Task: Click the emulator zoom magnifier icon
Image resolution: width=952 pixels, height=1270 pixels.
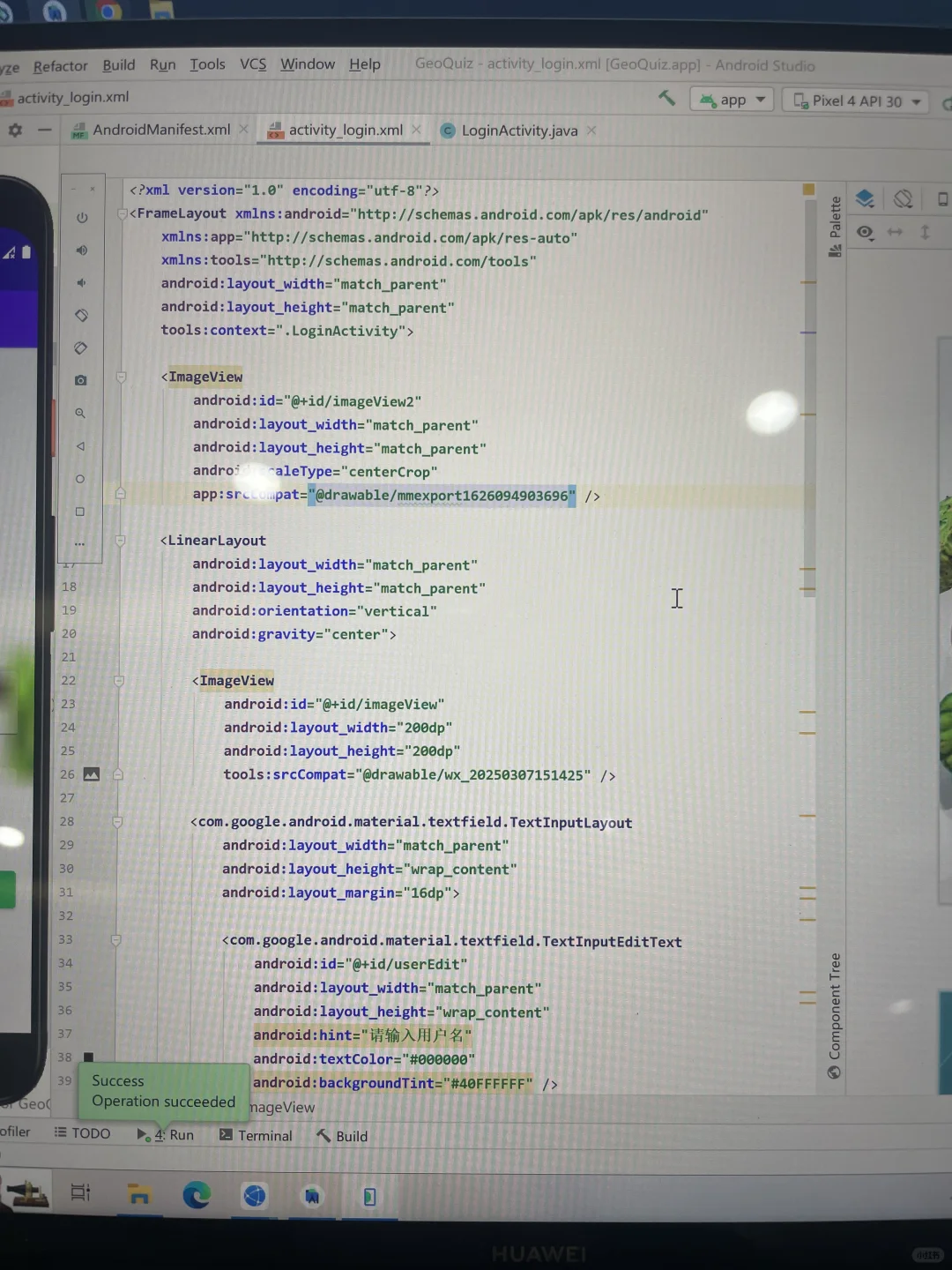Action: pyautogui.click(x=80, y=413)
